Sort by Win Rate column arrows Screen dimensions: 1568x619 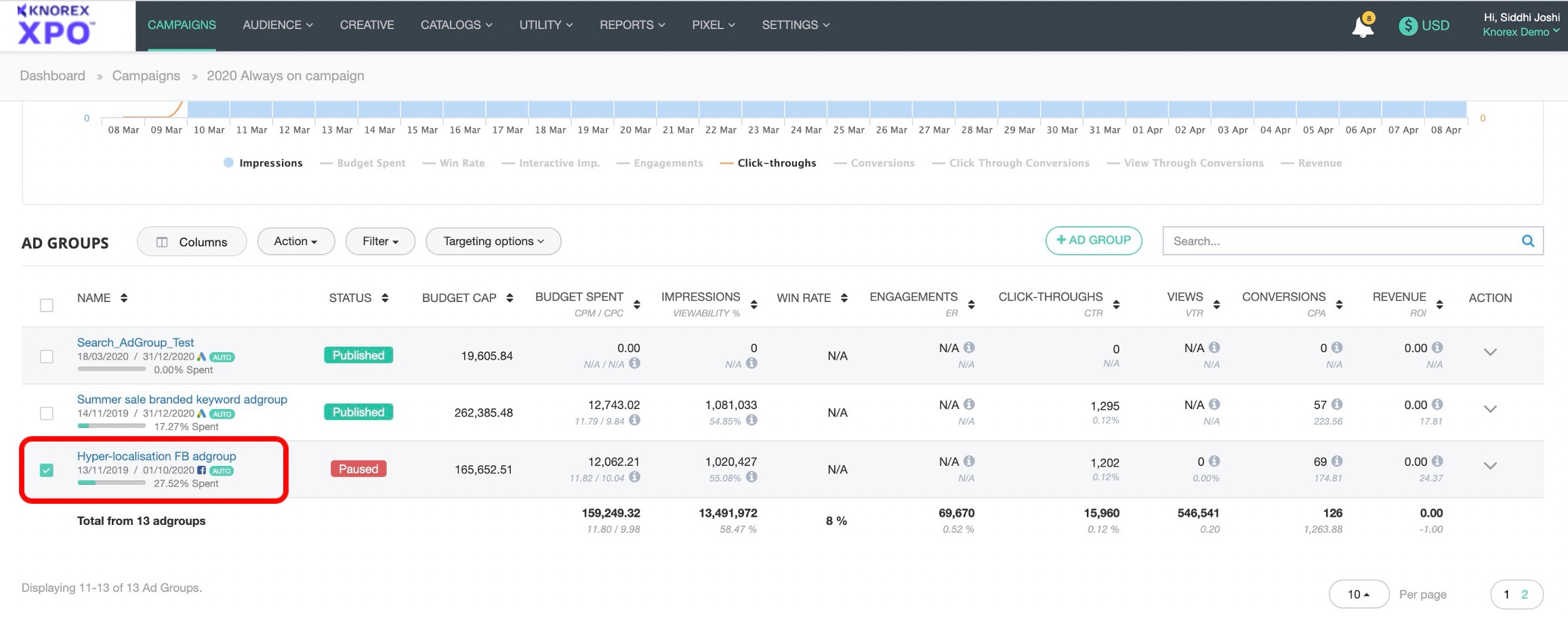(844, 298)
